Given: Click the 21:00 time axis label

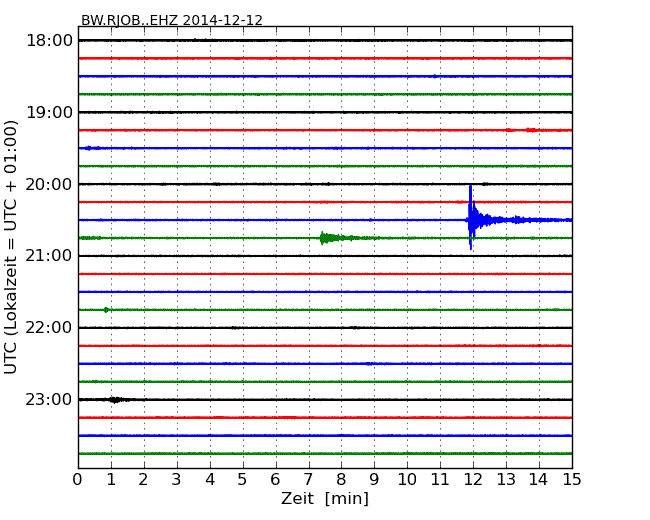Looking at the screenshot, I should (49, 256).
